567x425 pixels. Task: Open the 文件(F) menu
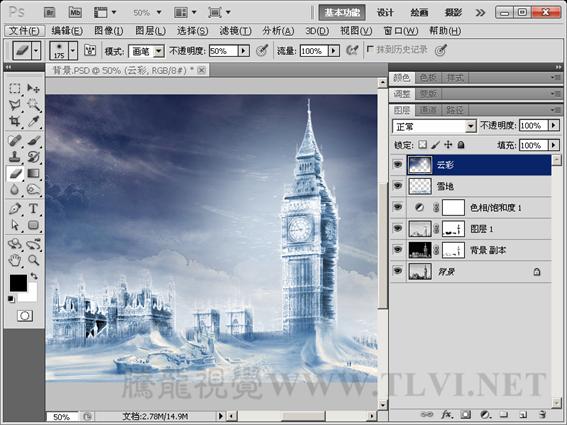point(24,31)
